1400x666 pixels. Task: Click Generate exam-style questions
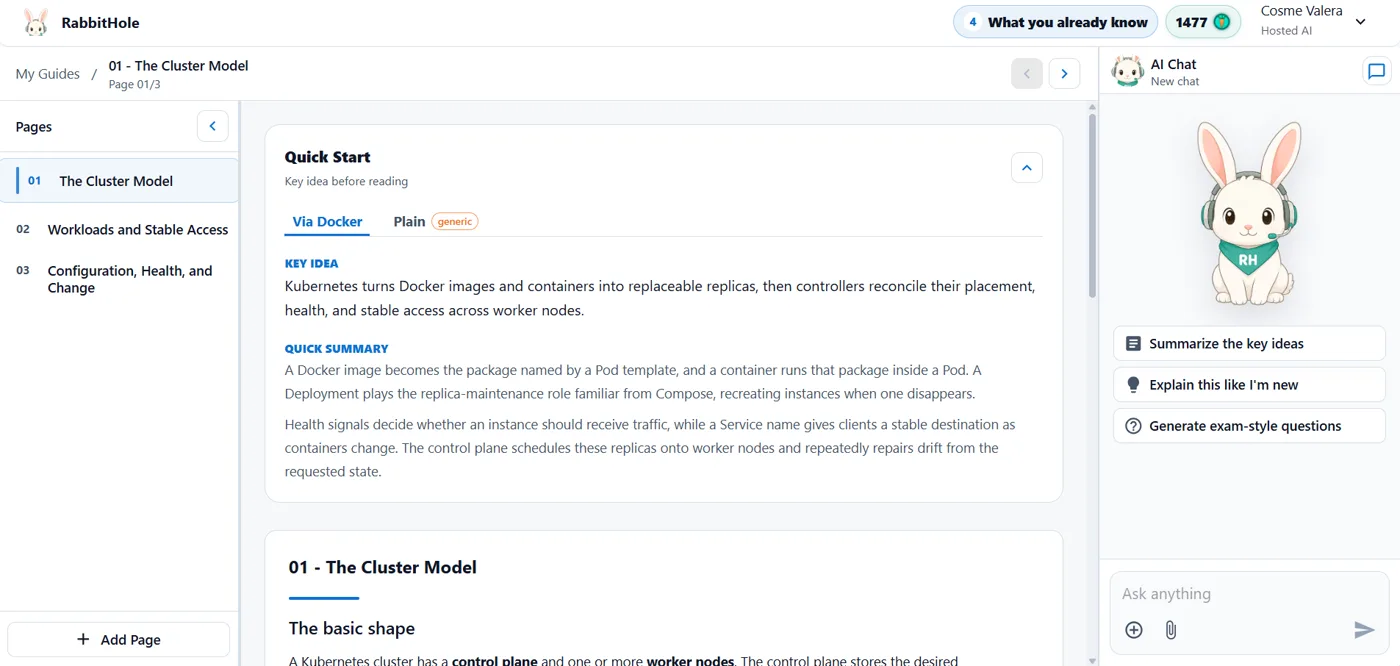coord(1249,425)
